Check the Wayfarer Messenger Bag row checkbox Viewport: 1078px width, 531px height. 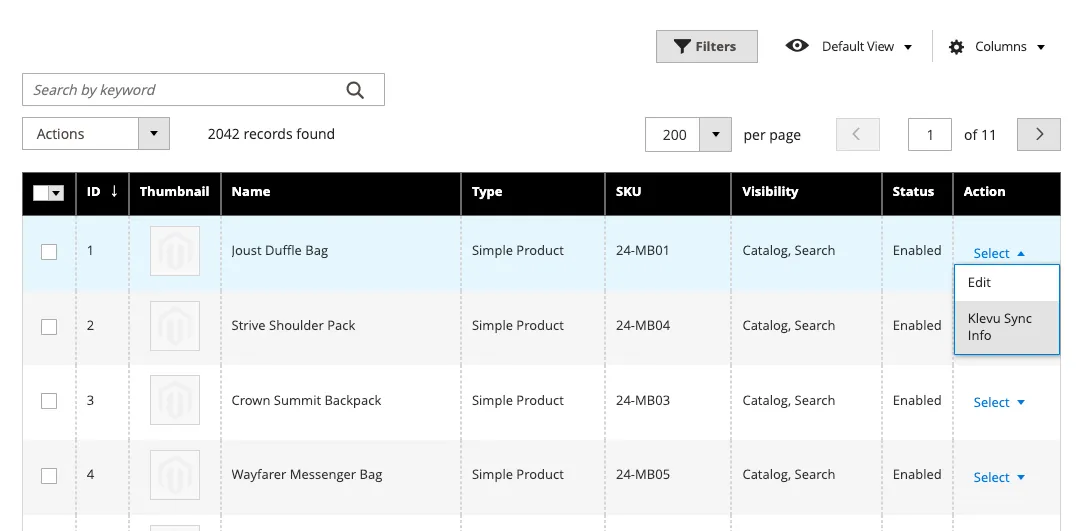click(49, 475)
